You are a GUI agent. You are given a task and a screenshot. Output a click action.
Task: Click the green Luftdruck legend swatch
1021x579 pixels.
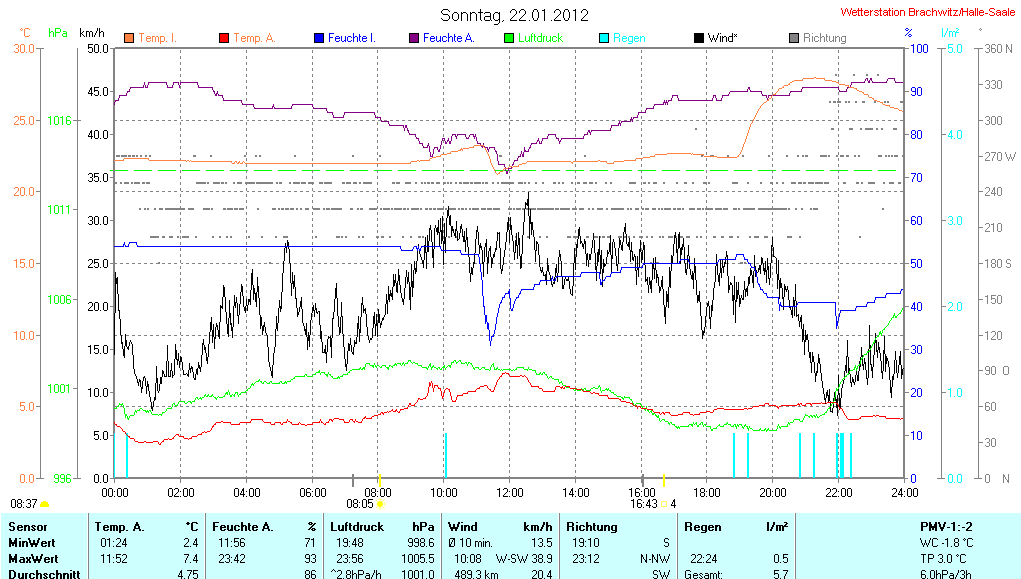[509, 38]
